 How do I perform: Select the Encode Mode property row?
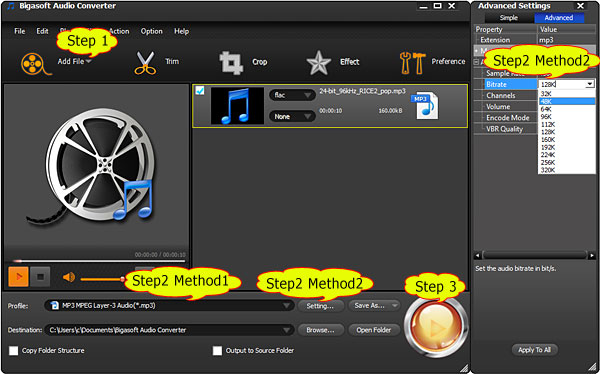point(510,118)
